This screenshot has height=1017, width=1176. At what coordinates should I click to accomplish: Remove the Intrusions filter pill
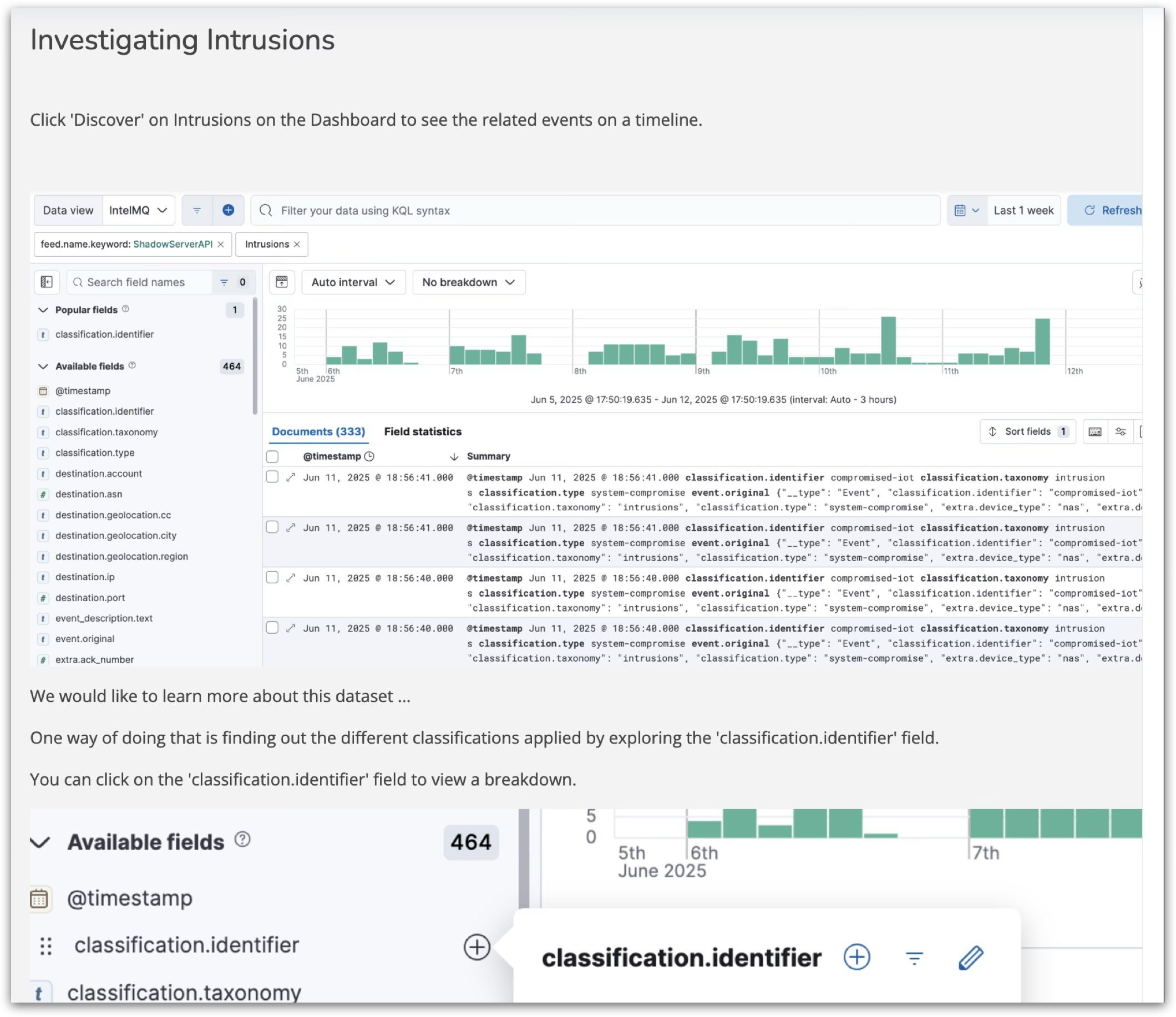297,245
